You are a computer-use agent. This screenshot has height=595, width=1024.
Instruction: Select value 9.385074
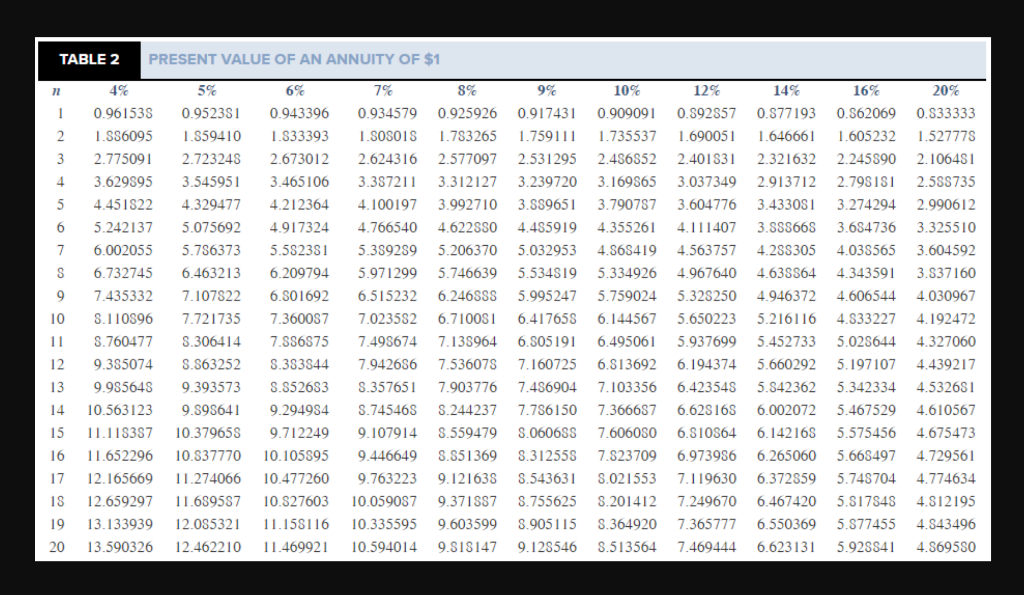(x=123, y=364)
